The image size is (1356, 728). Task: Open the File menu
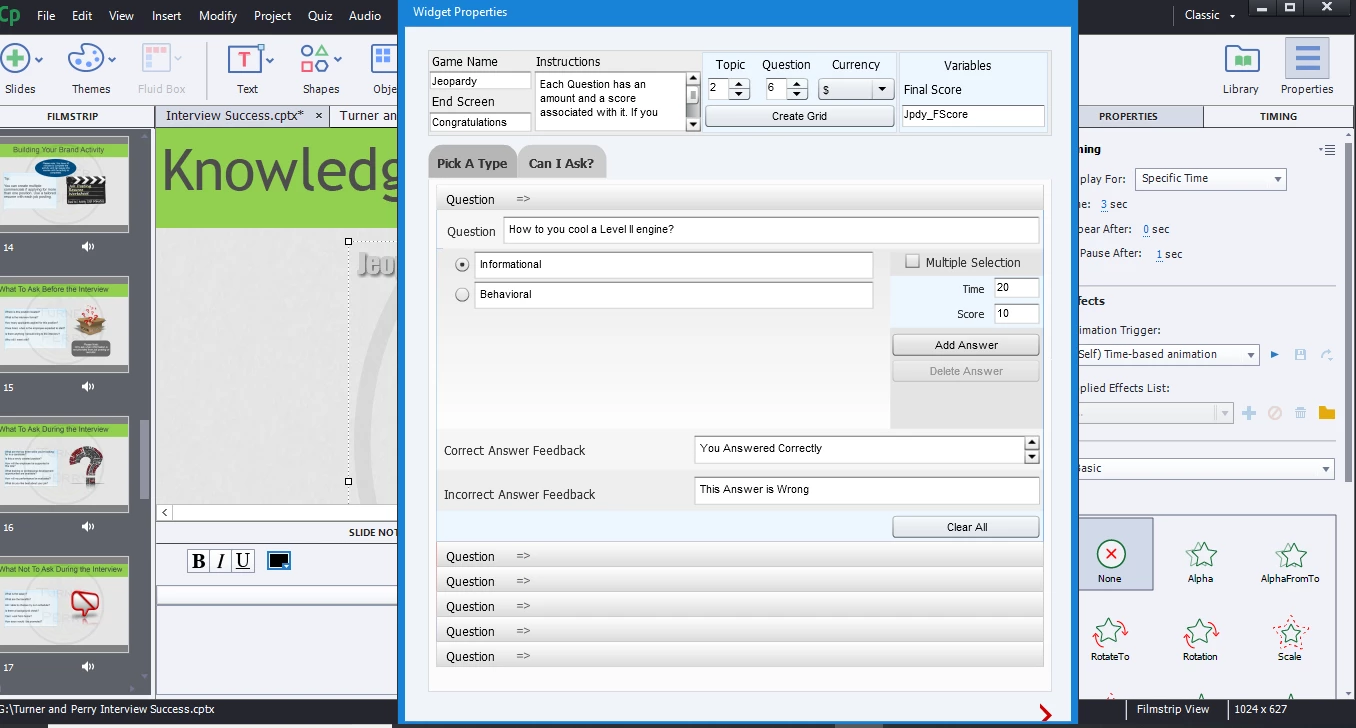tap(46, 15)
